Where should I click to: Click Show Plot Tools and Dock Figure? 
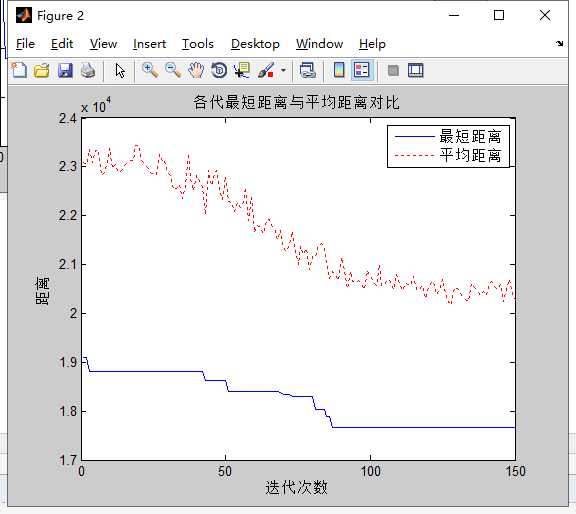416,70
